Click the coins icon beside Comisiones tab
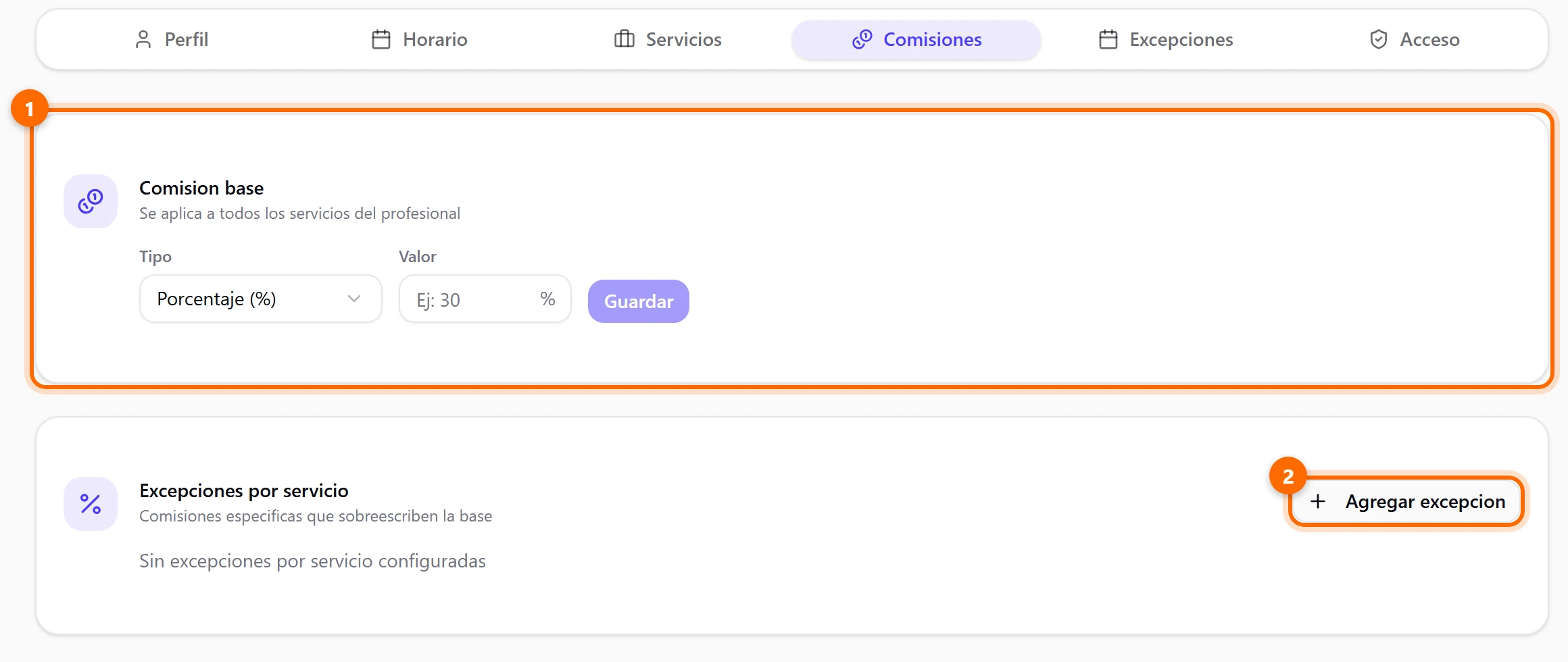Image resolution: width=1568 pixels, height=662 pixels. point(862,40)
